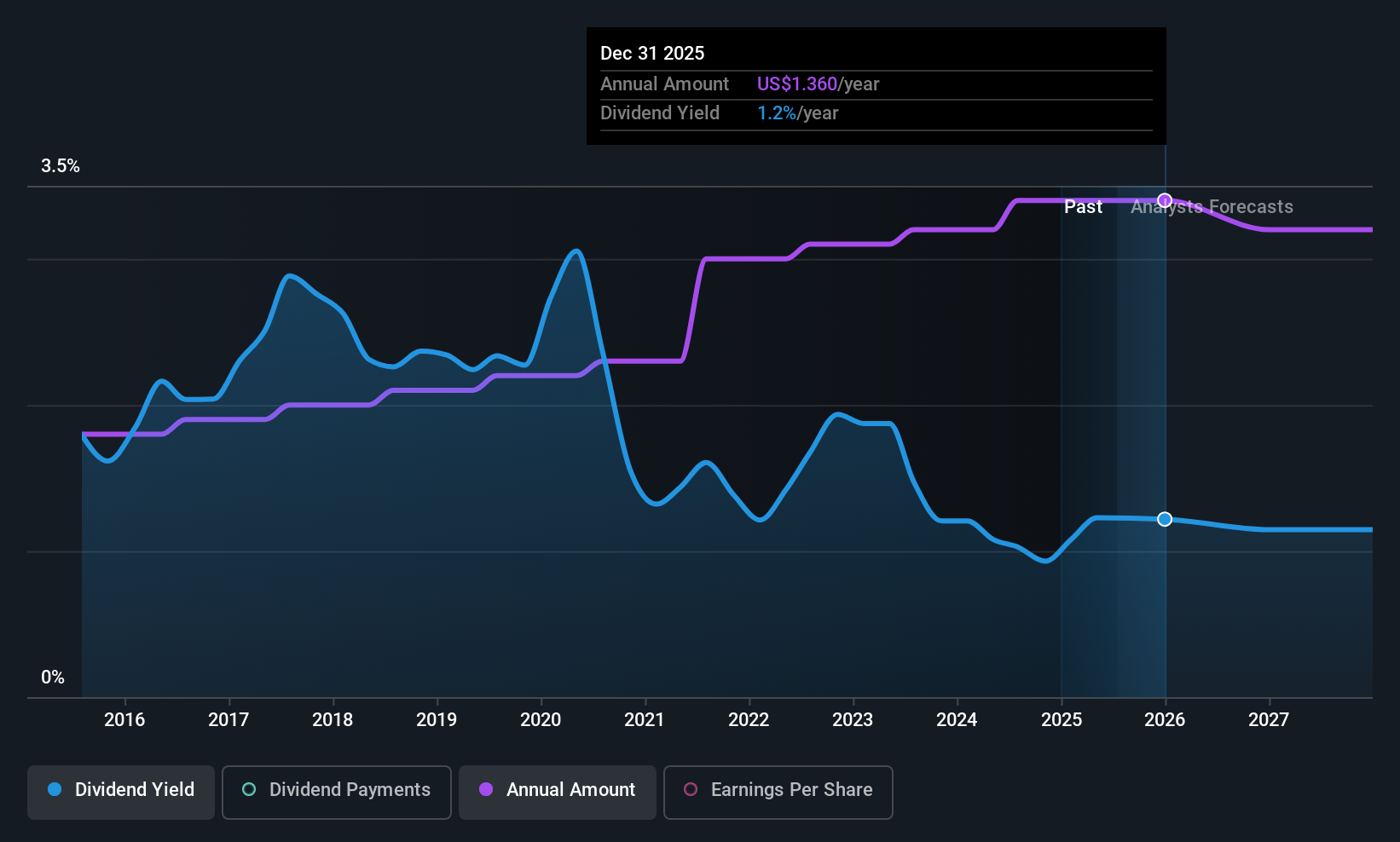The height and width of the screenshot is (842, 1400).
Task: Click the 2027 x-axis year label
Action: tap(1269, 720)
